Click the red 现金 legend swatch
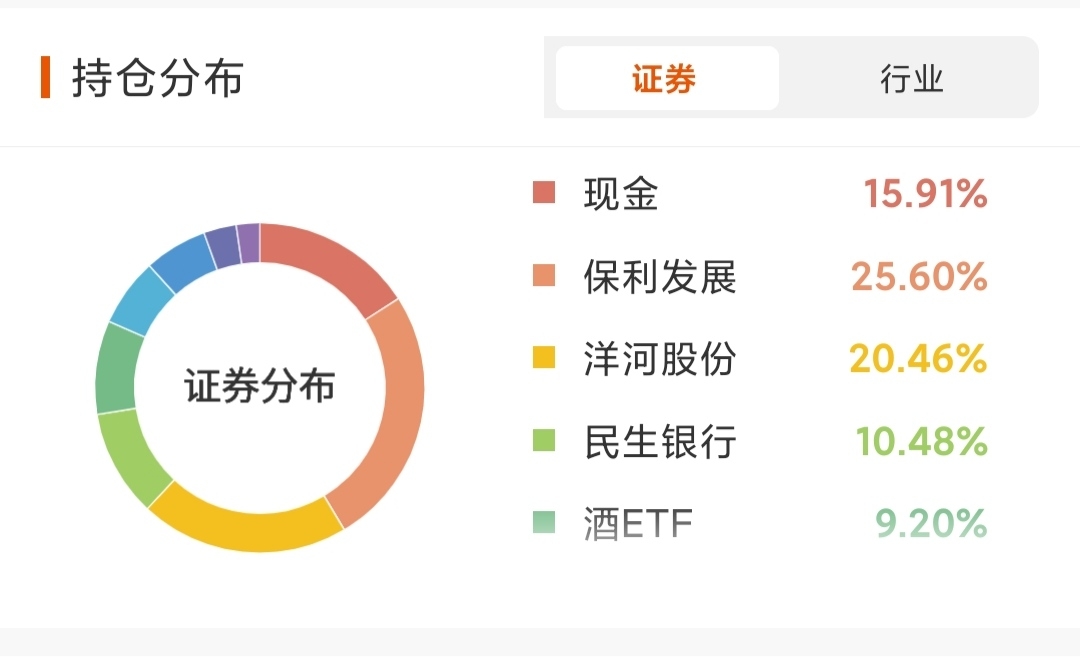This screenshot has height=663, width=1080. tap(544, 193)
